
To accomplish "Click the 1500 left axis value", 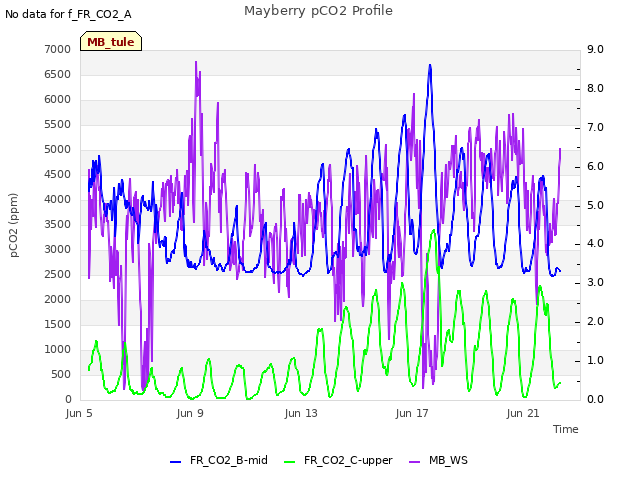I will pyautogui.click(x=58, y=324).
